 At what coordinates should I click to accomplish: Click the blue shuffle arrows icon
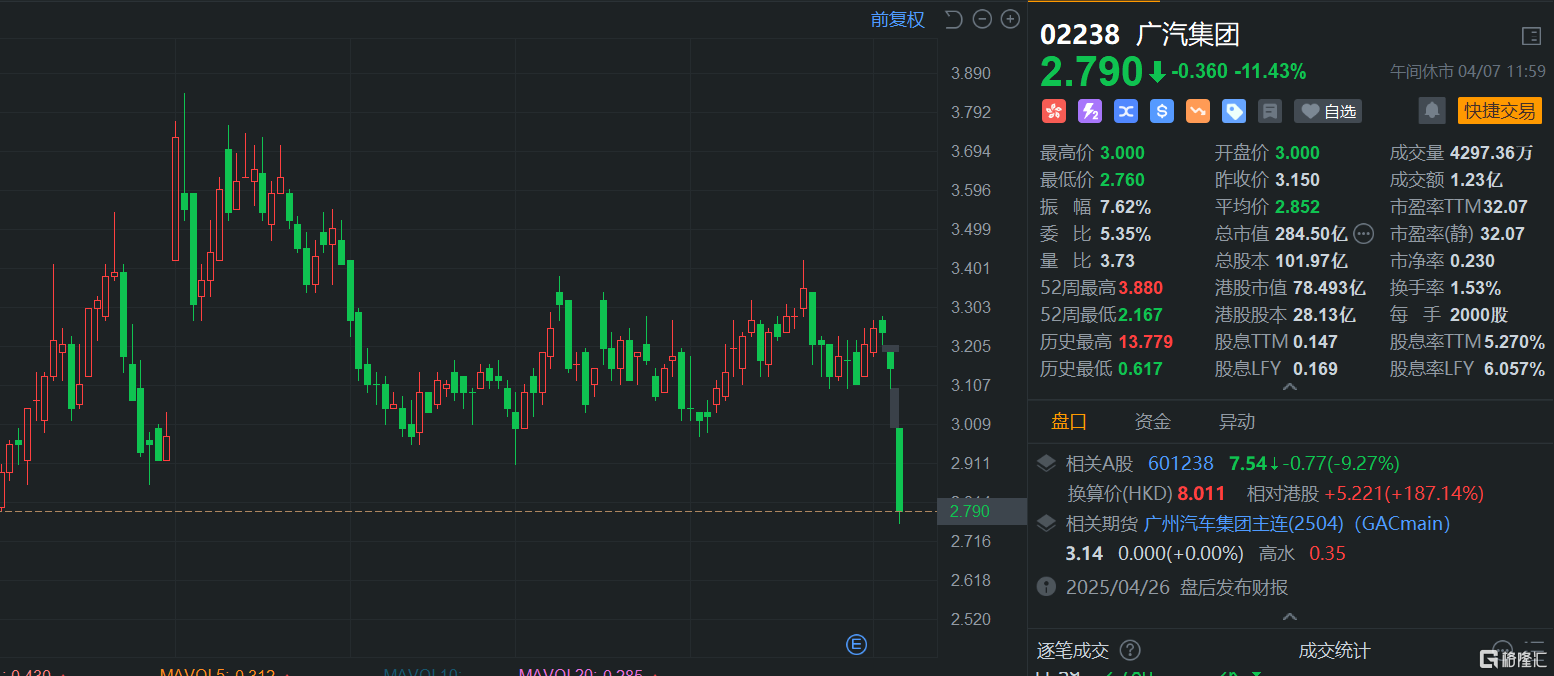tap(1126, 111)
